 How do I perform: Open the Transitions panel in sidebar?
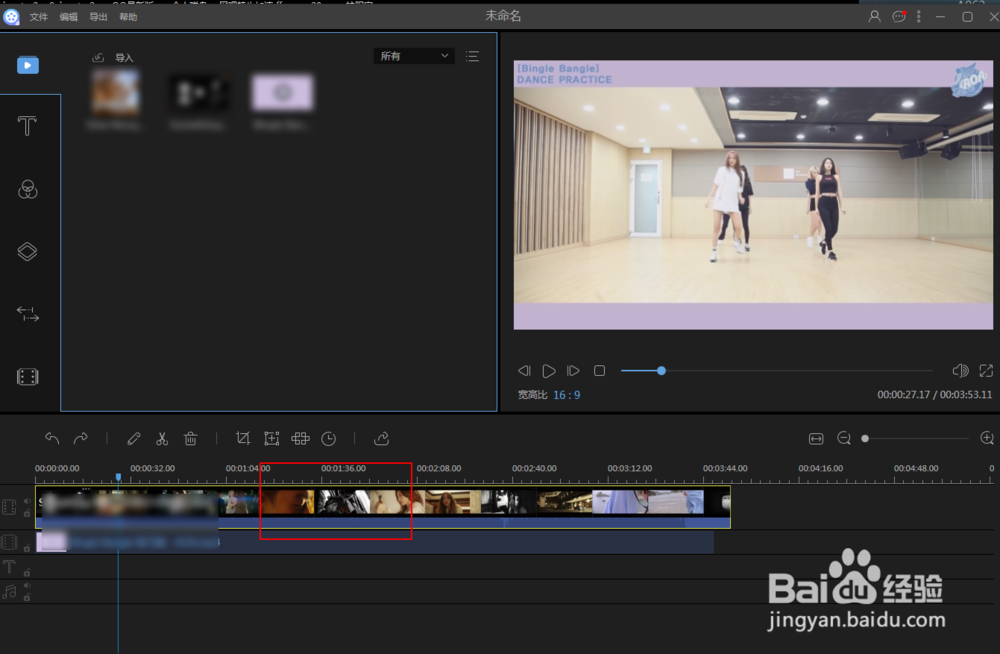tap(27, 314)
